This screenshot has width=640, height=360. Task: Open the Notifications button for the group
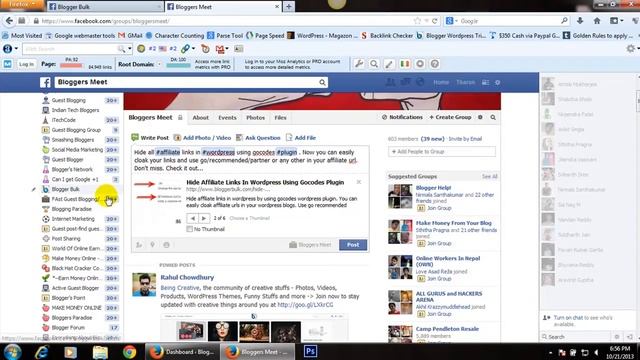click(402, 117)
